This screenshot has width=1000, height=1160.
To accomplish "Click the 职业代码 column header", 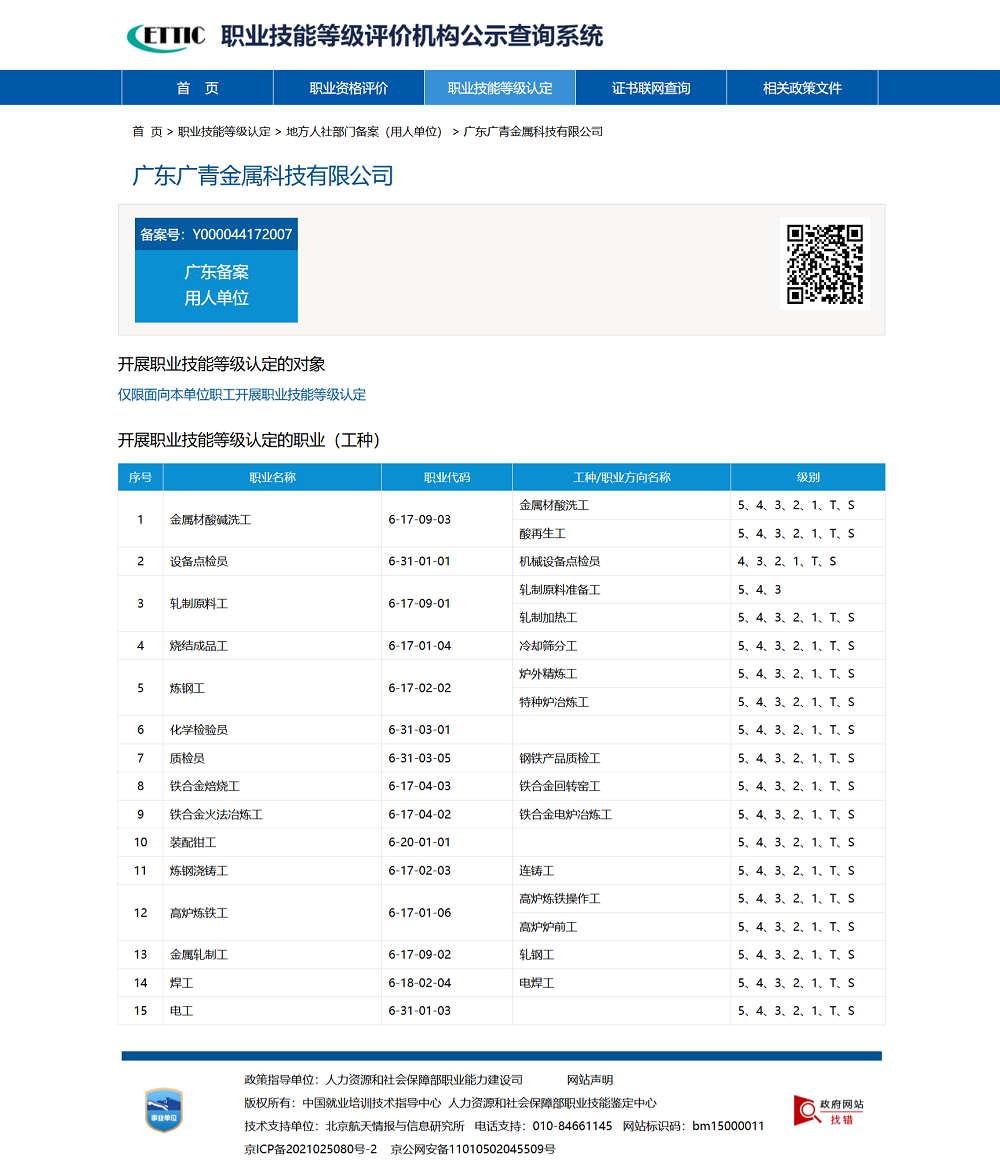I will pos(446,477).
